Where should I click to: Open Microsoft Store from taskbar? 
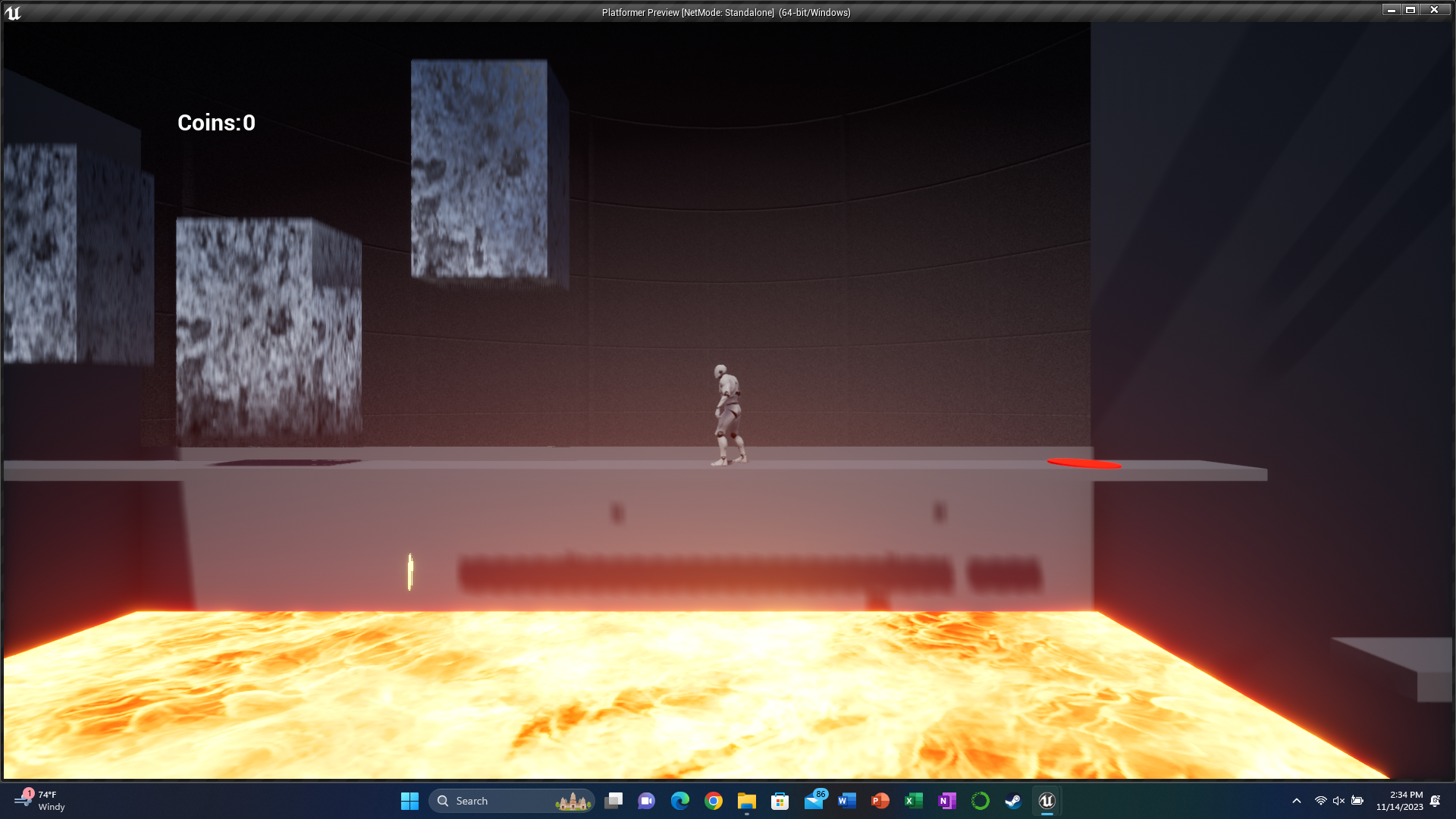(780, 801)
